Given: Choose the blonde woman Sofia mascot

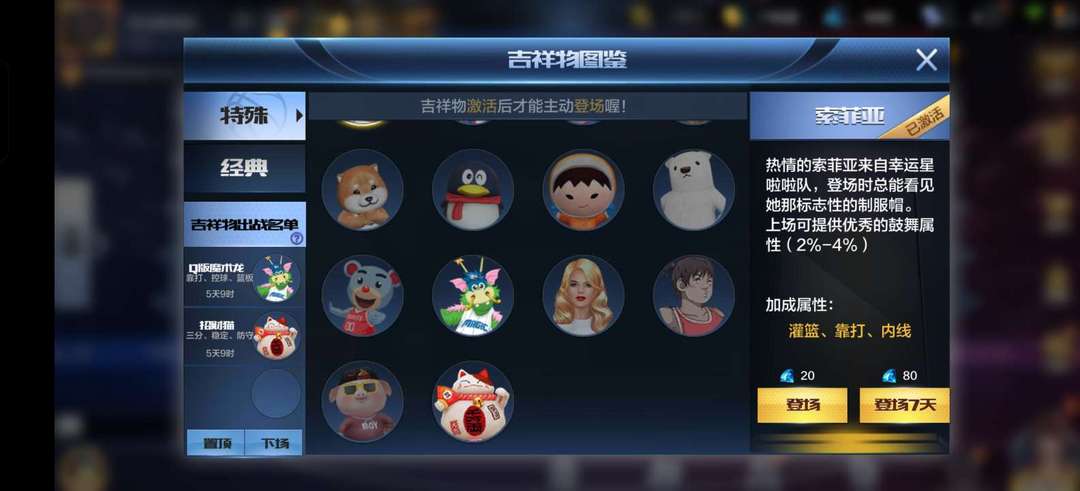Looking at the screenshot, I should (583, 295).
